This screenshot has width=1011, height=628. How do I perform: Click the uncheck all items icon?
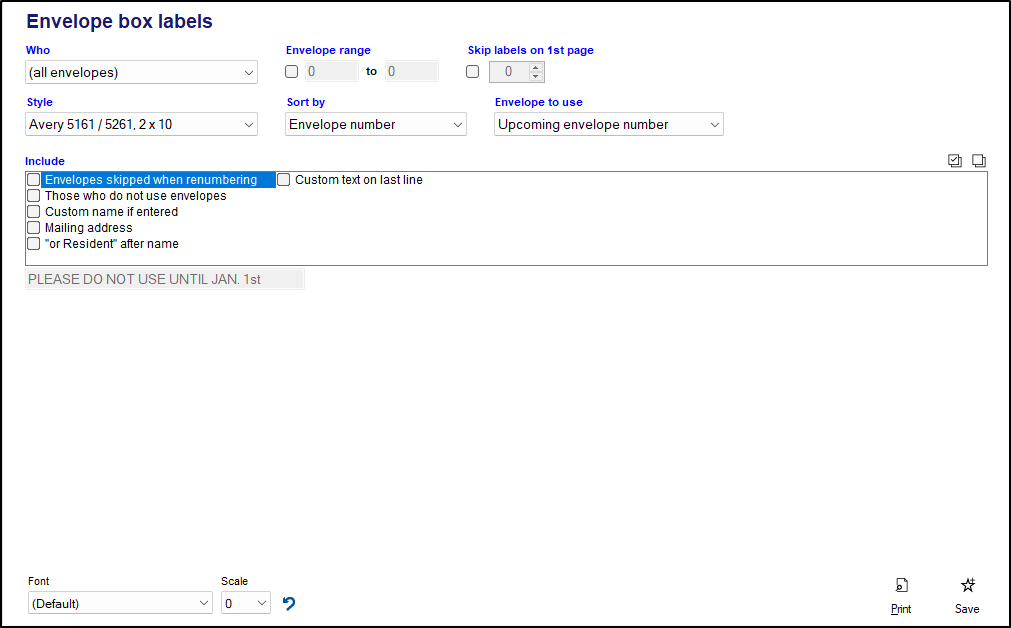[x=979, y=161]
